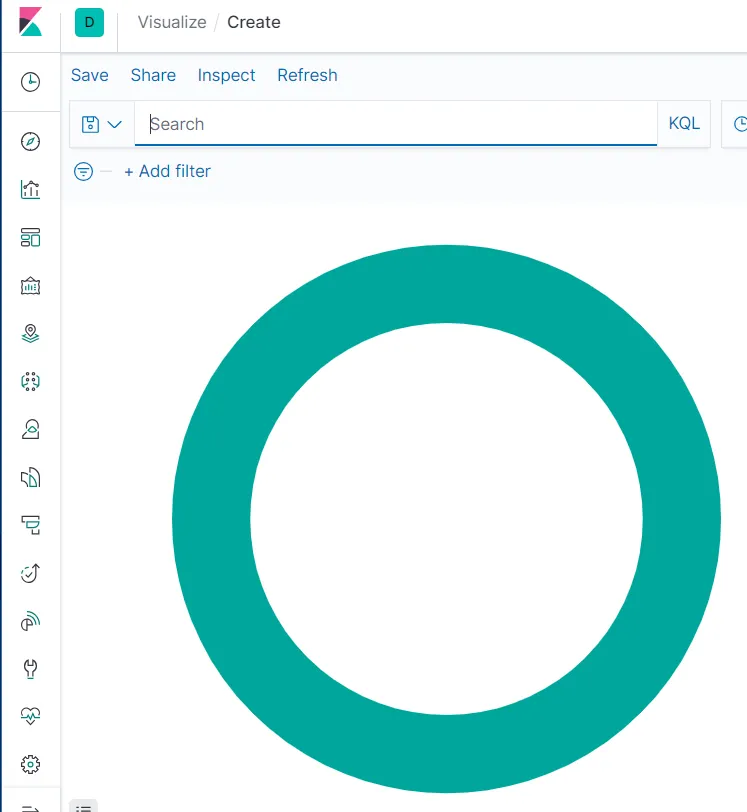Click Refresh in the top menu
Viewport: 747px width, 812px height.
(307, 75)
